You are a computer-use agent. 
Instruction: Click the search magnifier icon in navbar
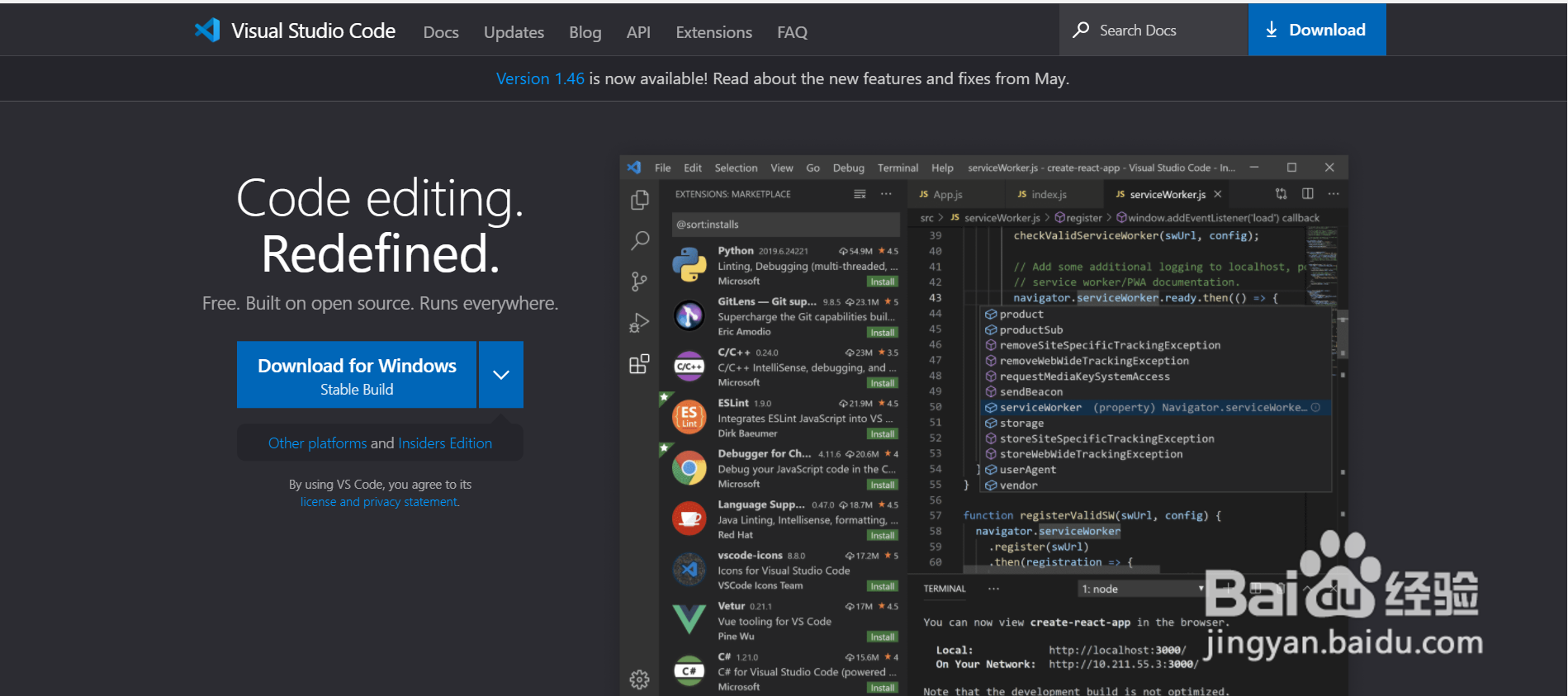click(x=1081, y=30)
